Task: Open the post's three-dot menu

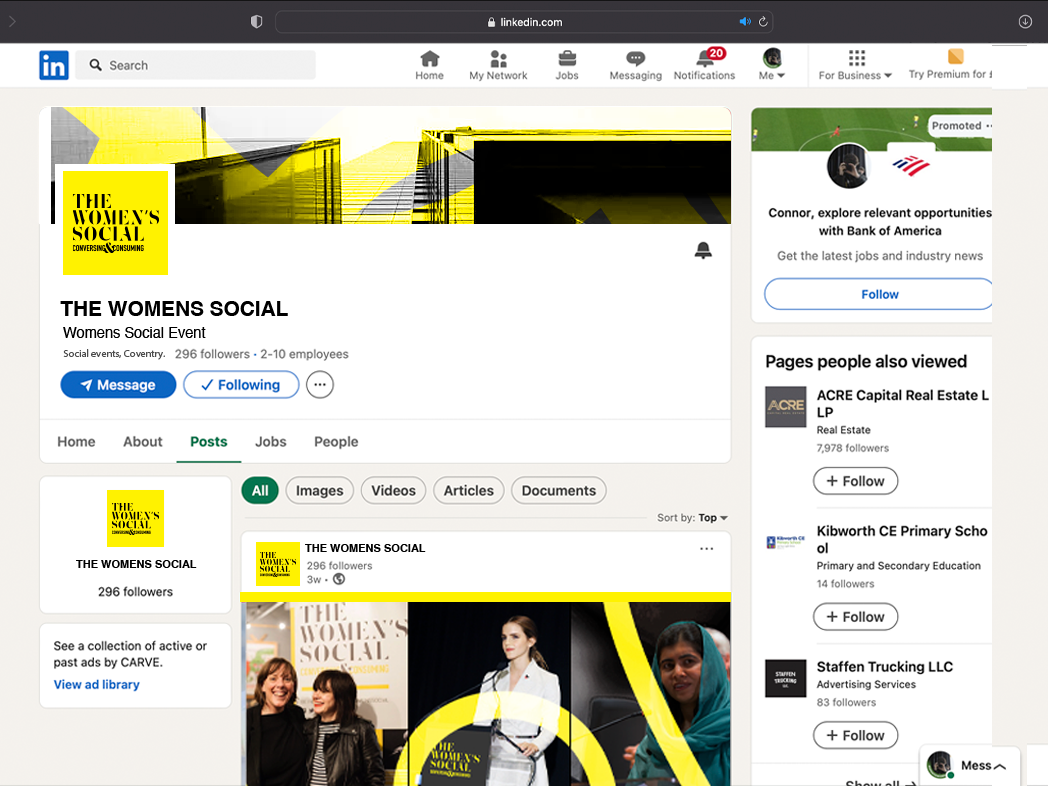Action: coord(706,549)
